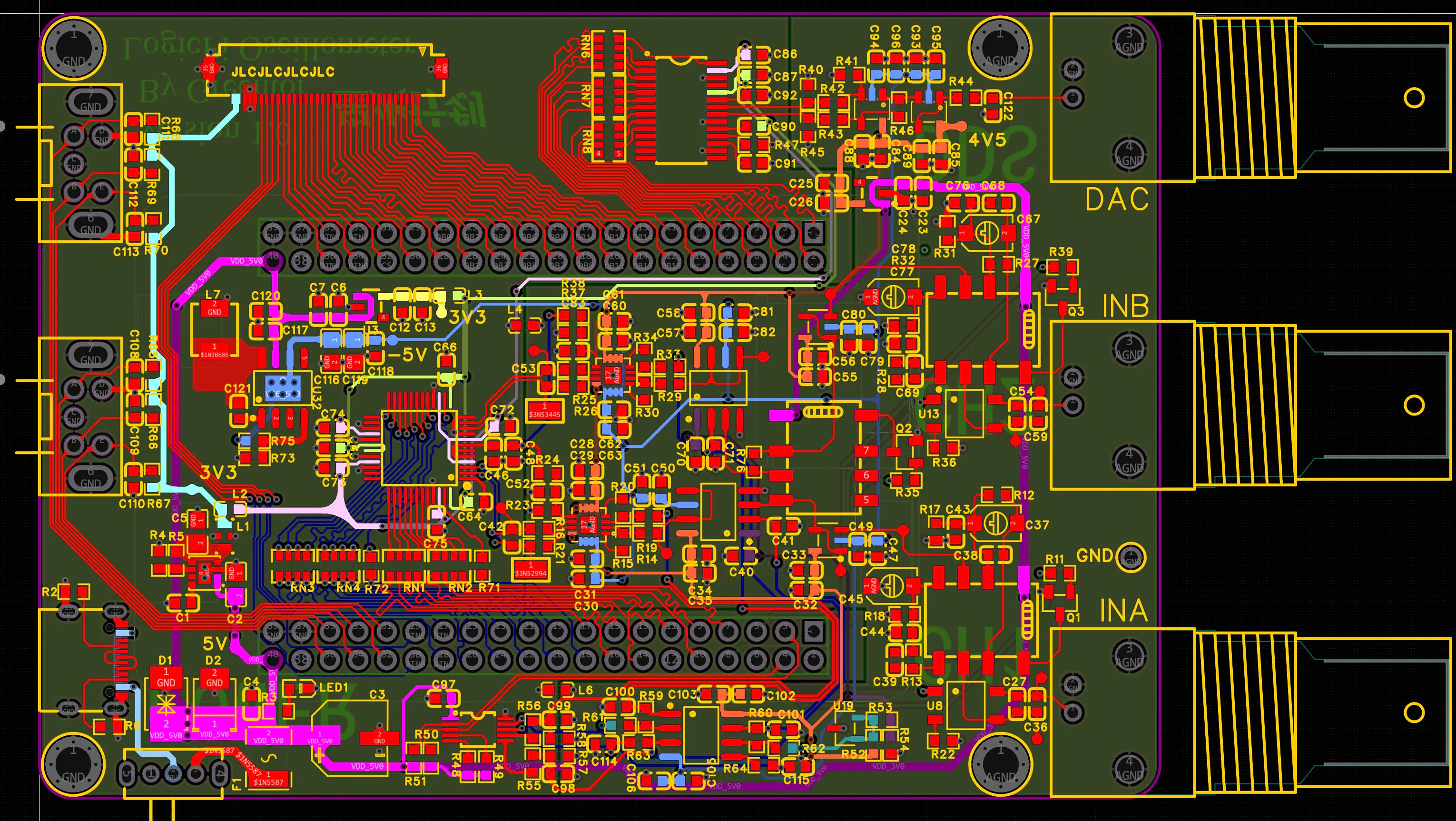Select the top-left GND mounting hole
The width and height of the screenshot is (1456, 821).
[74, 48]
